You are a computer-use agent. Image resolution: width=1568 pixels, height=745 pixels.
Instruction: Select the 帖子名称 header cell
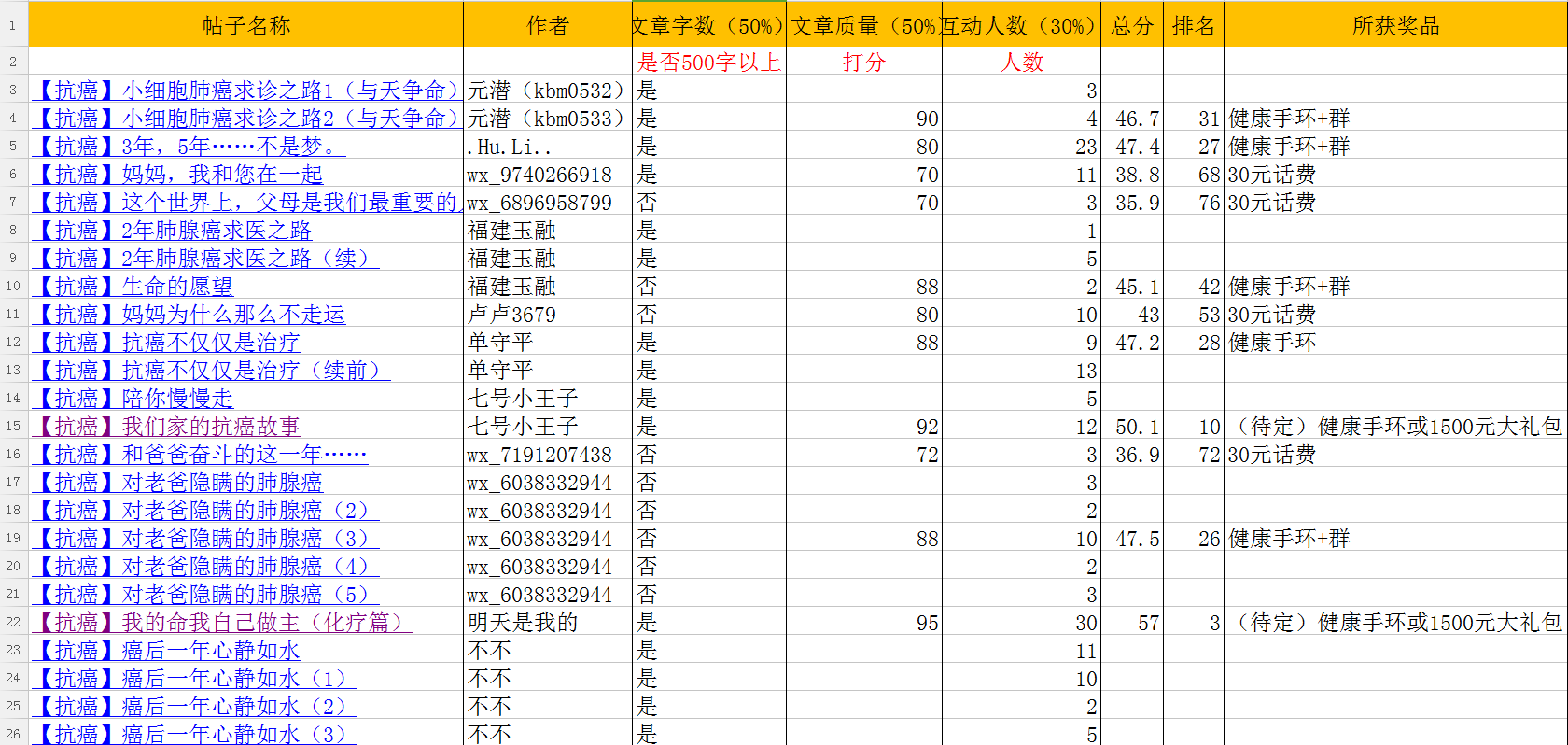point(246,25)
